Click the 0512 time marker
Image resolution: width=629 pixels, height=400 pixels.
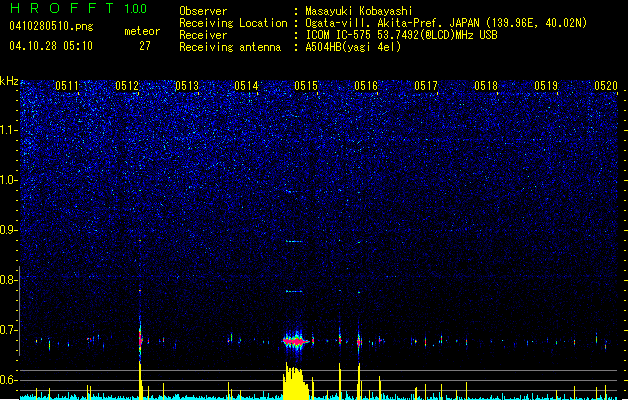(127, 86)
